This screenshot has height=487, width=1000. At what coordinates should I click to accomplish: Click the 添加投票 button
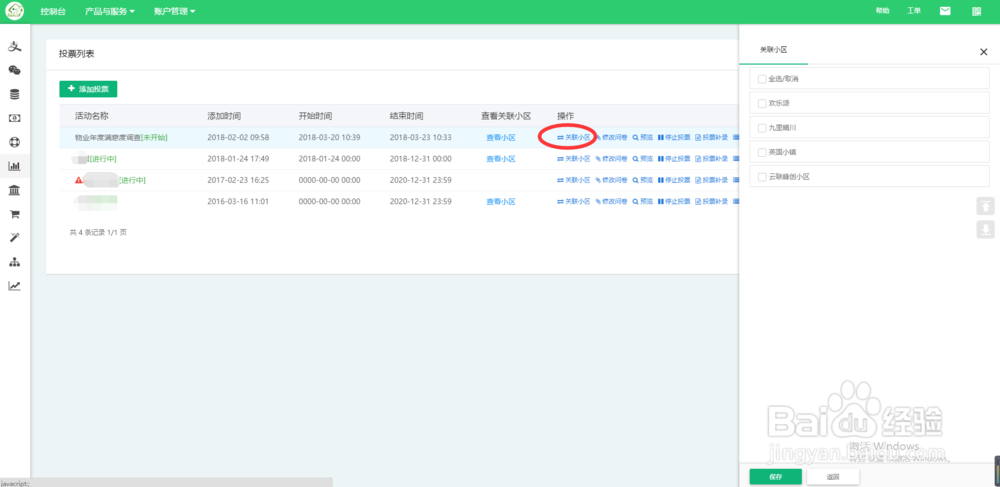88,89
